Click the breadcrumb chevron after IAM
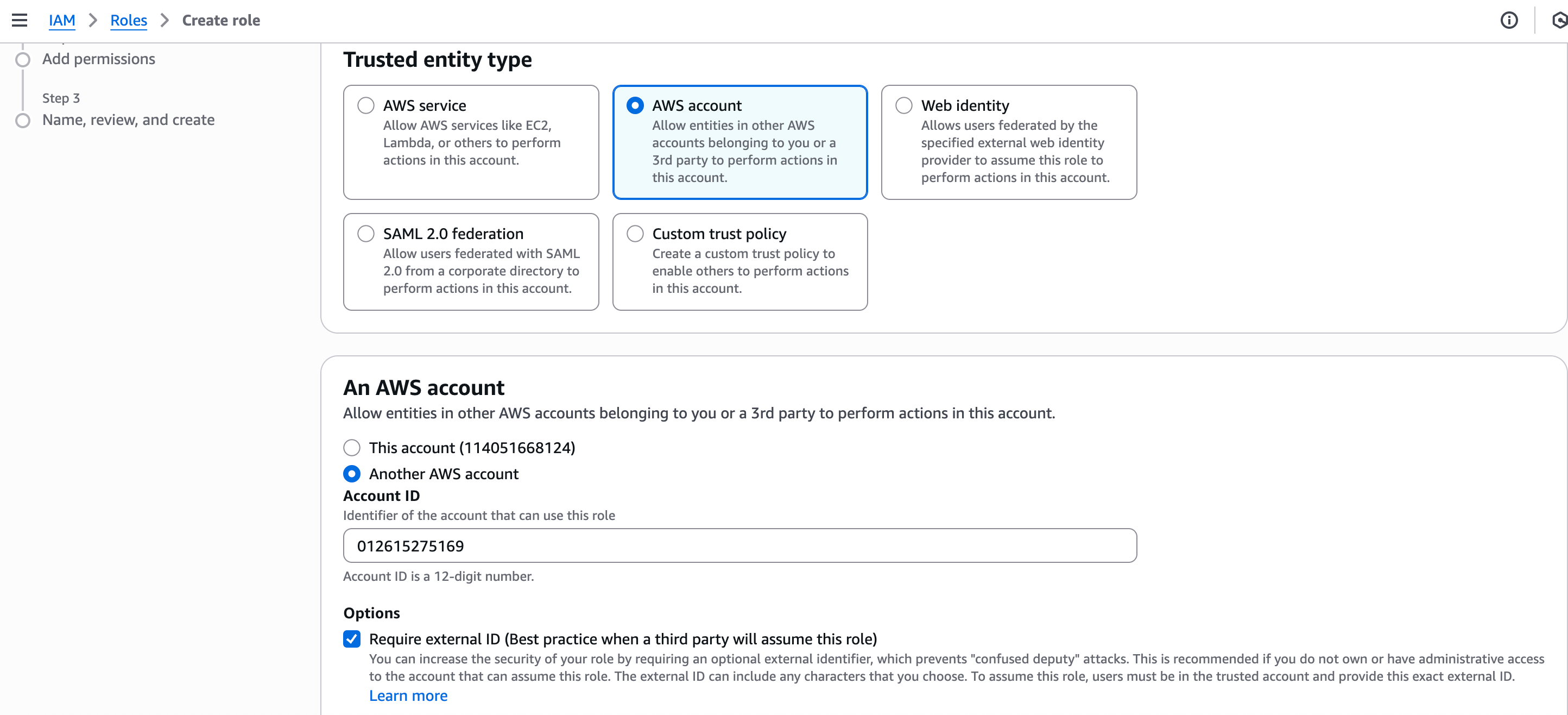This screenshot has height=715, width=1568. 93,20
